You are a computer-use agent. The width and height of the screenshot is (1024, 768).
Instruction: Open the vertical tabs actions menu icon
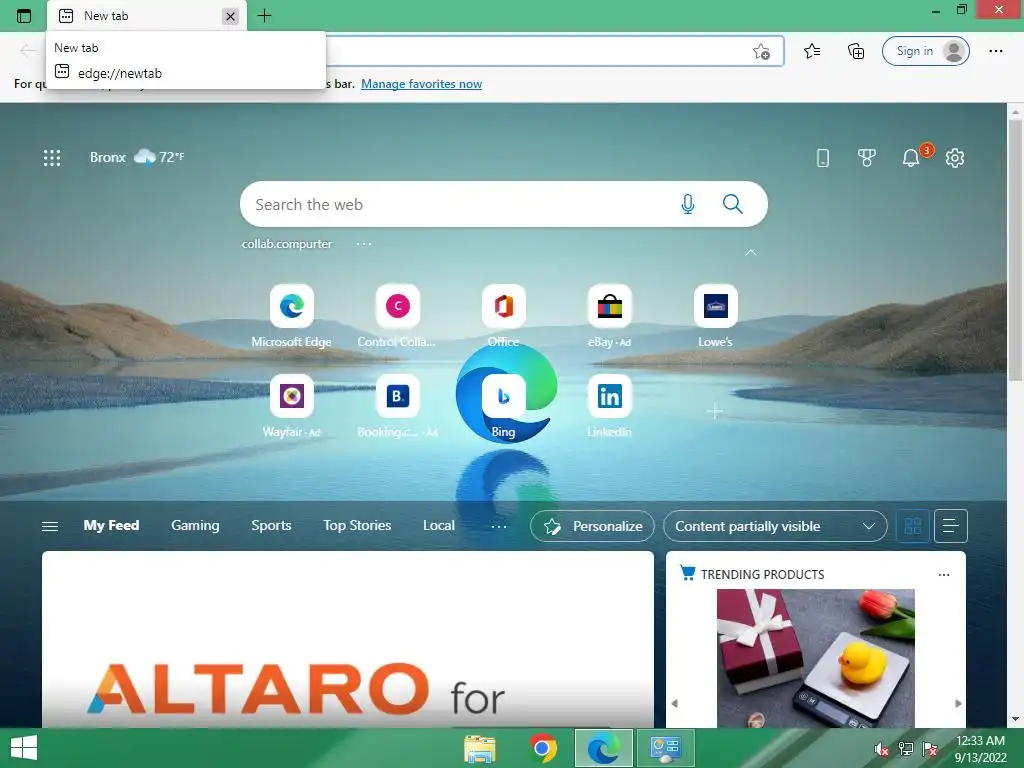point(24,16)
